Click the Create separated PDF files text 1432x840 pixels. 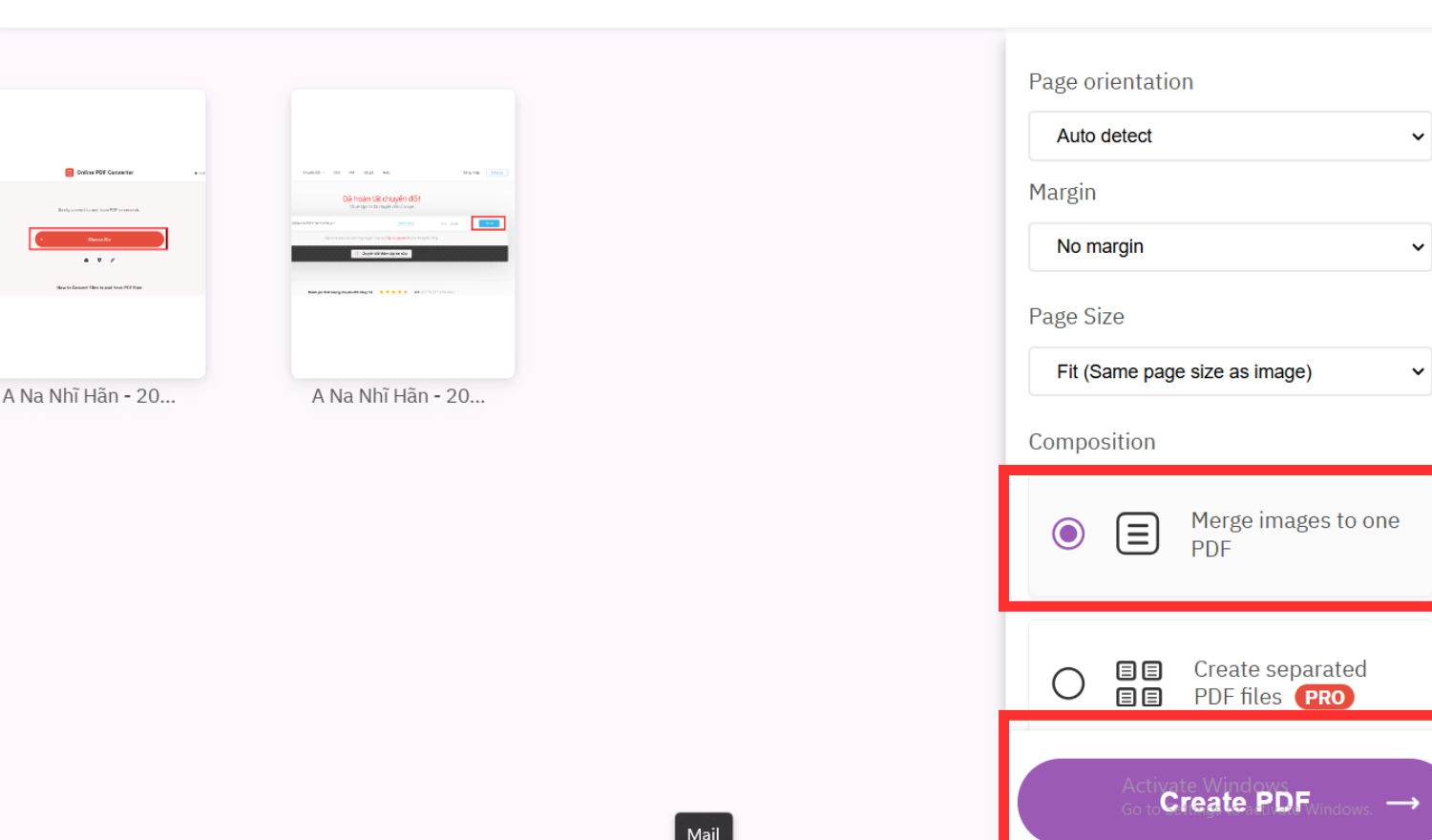pos(1280,682)
